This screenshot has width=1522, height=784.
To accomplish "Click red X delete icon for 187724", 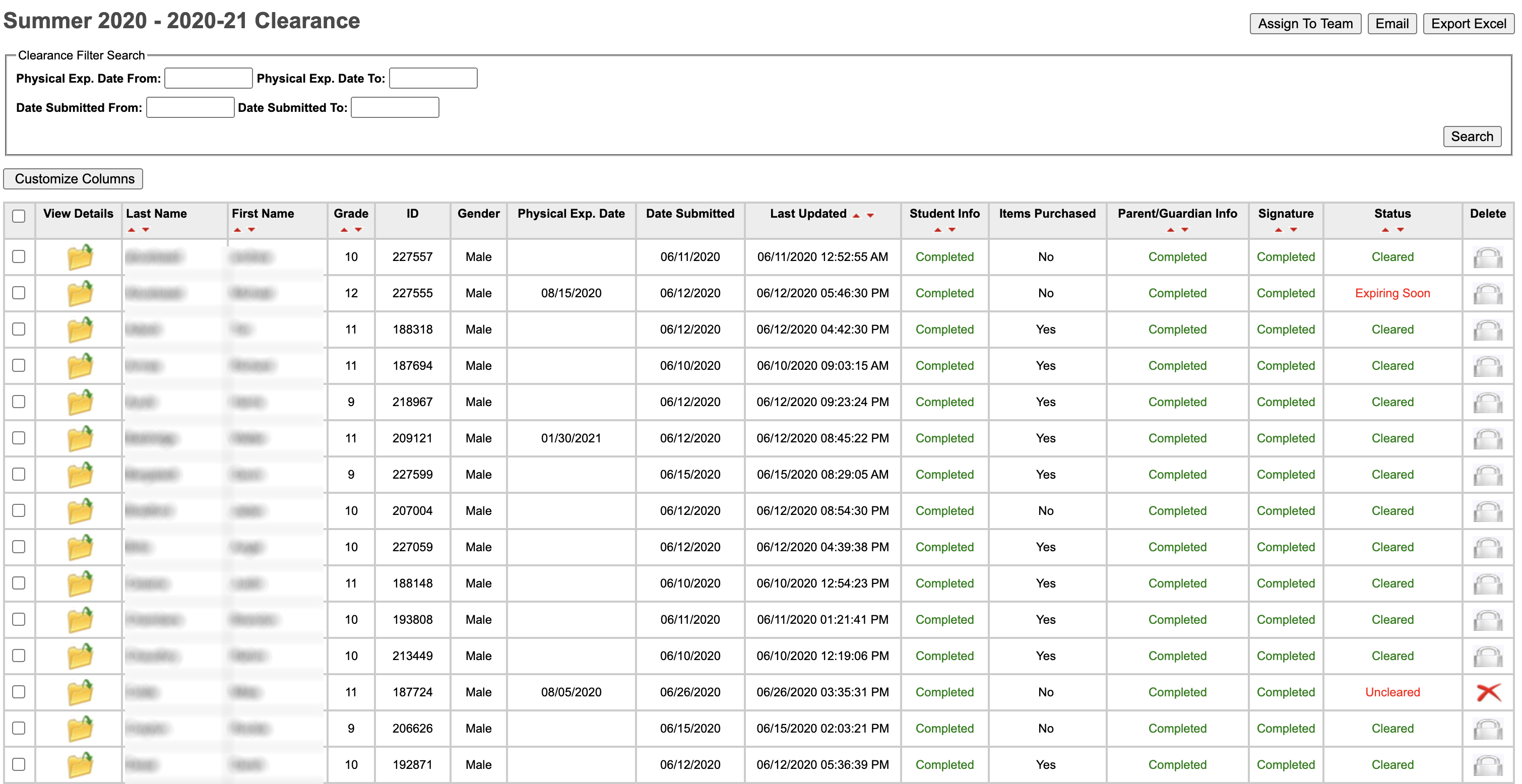I will click(1488, 692).
